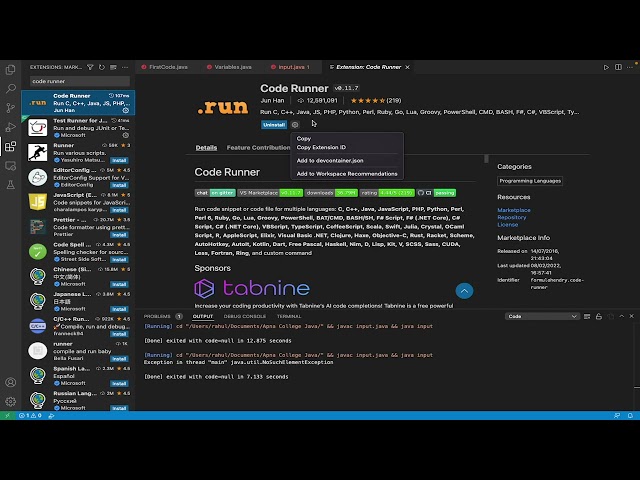Image resolution: width=640 pixels, height=480 pixels.
Task: Open the Code output channel dropdown
Action: coord(542,316)
